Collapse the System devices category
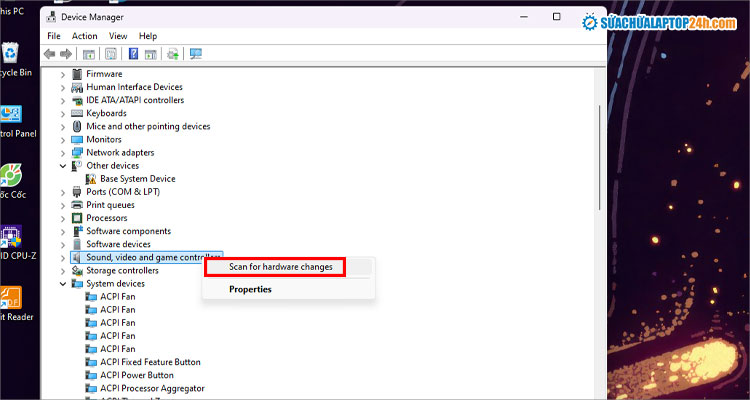The height and width of the screenshot is (400, 750). point(64,284)
